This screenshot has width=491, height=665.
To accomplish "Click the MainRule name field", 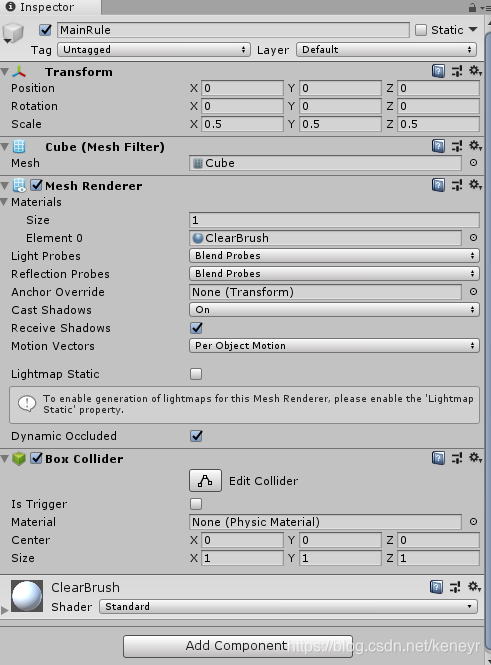I will click(233, 30).
